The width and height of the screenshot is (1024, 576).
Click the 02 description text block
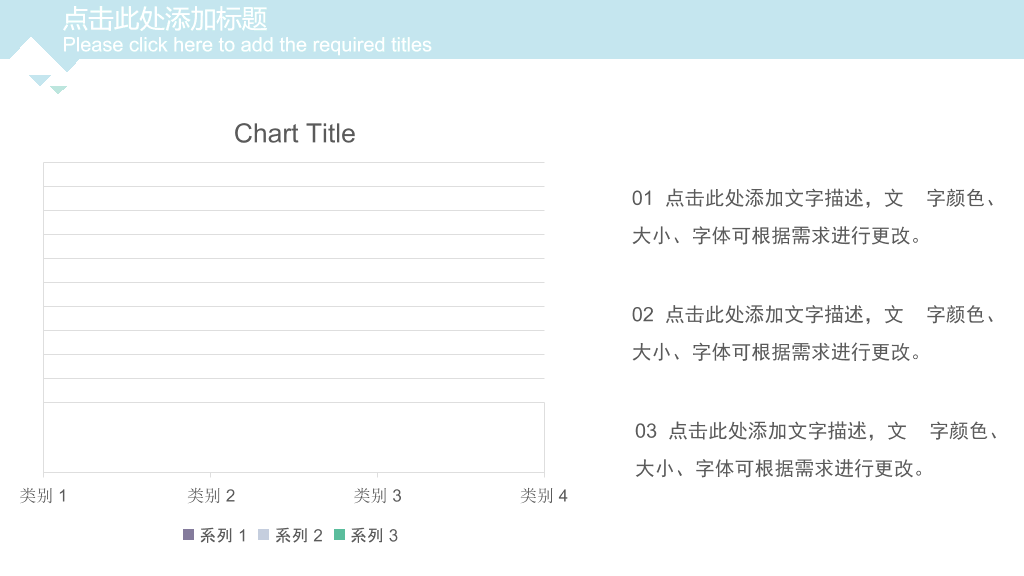click(x=814, y=333)
